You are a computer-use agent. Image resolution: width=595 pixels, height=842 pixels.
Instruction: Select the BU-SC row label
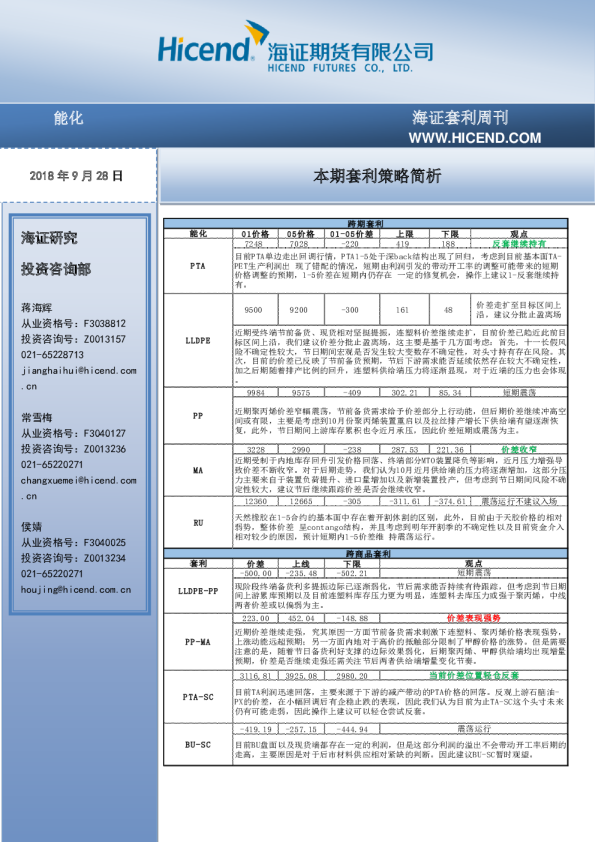(x=198, y=745)
